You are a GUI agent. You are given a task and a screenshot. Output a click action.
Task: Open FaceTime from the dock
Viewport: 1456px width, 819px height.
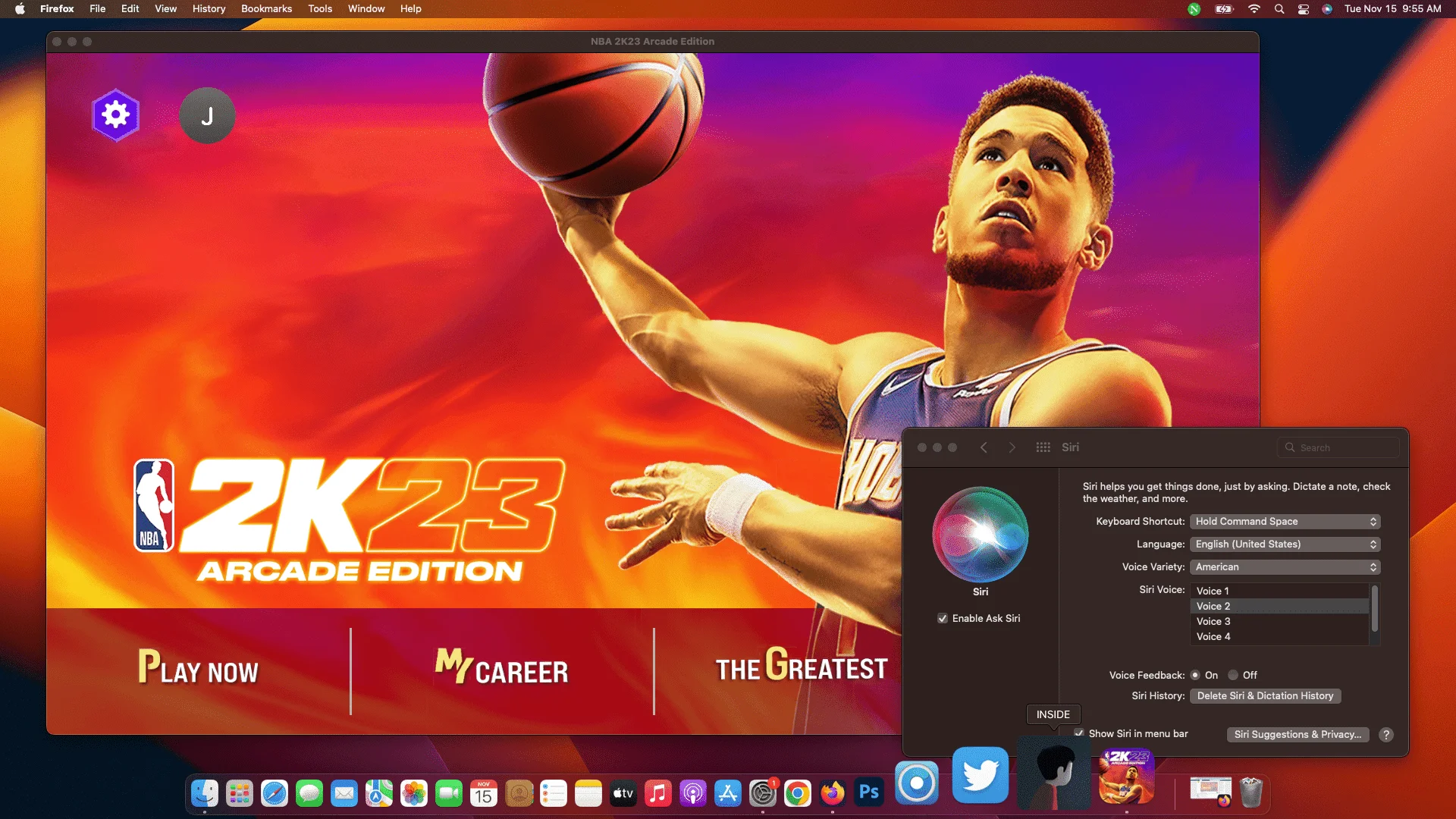coord(449,793)
